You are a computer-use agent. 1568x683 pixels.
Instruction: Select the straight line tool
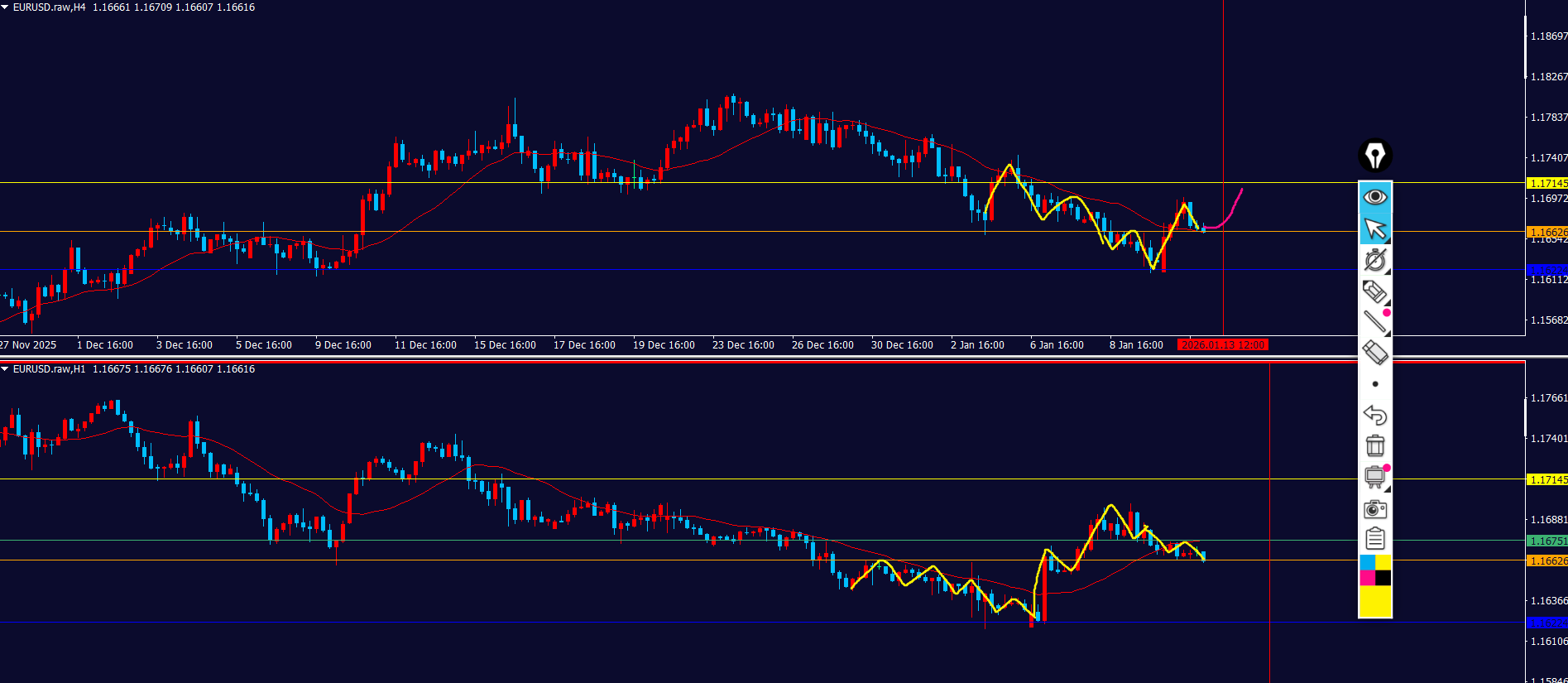point(1375,321)
